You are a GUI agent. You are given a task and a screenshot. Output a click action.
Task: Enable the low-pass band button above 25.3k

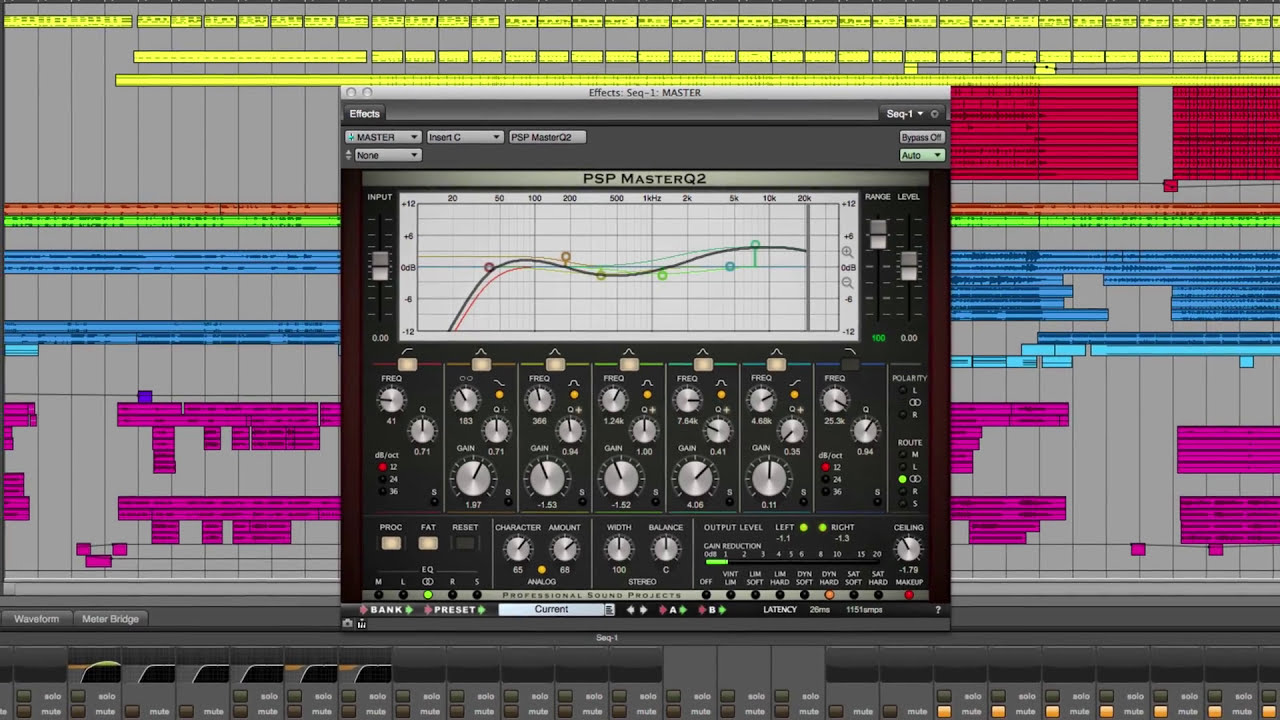(850, 364)
